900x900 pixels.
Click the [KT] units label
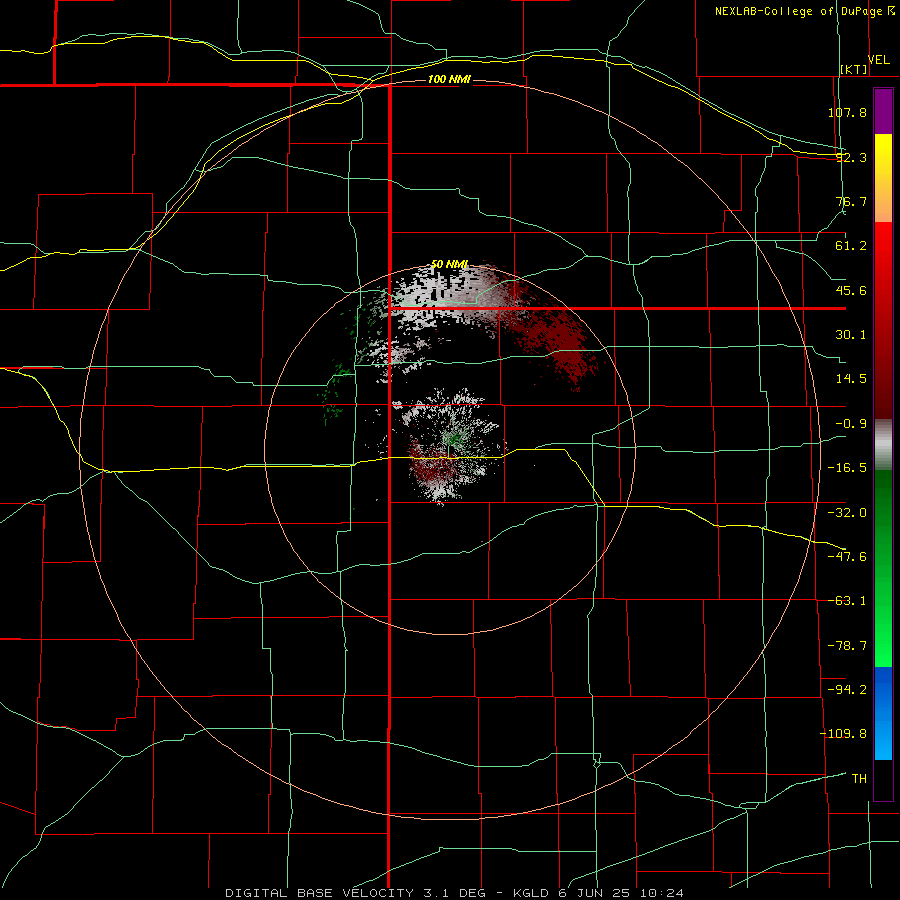[x=854, y=69]
